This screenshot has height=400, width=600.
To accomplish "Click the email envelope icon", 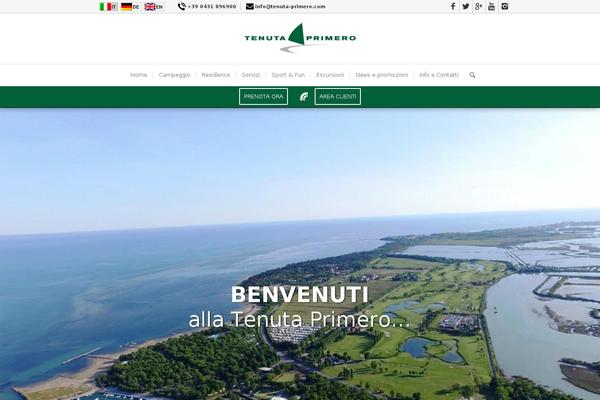I will (250, 6).
